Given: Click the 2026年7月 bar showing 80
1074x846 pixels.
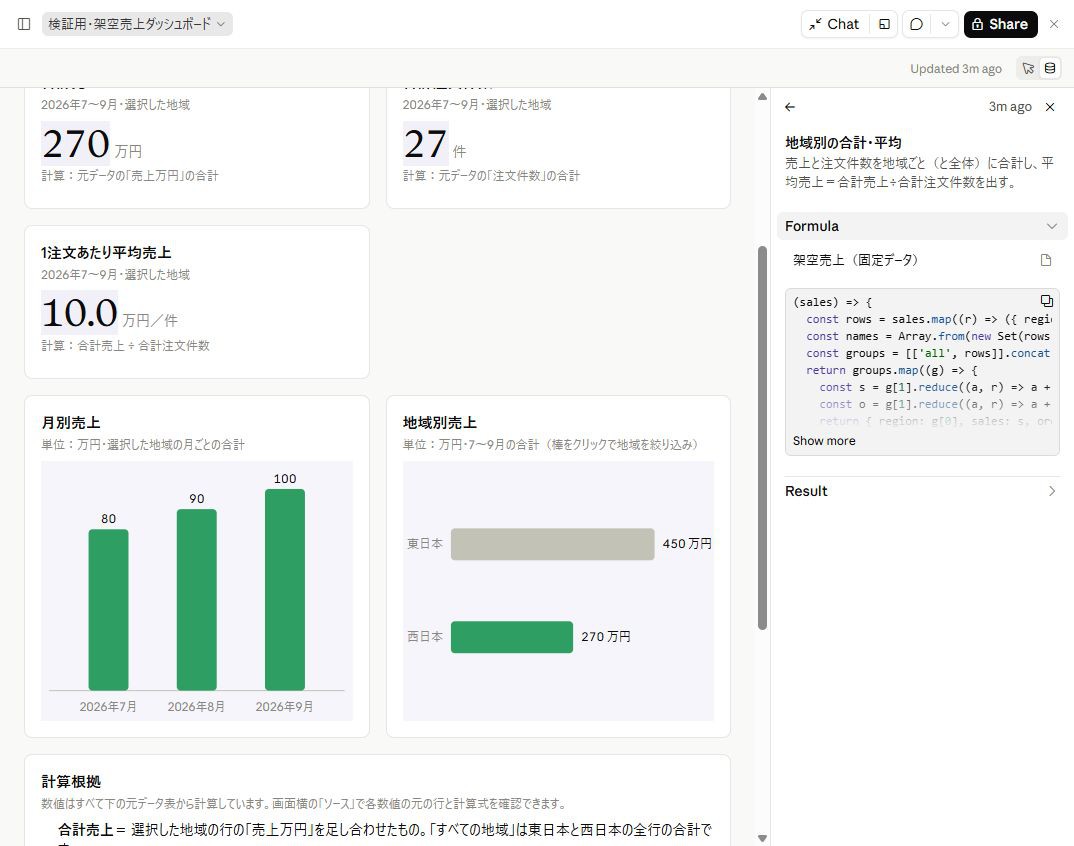Looking at the screenshot, I should tap(108, 610).
